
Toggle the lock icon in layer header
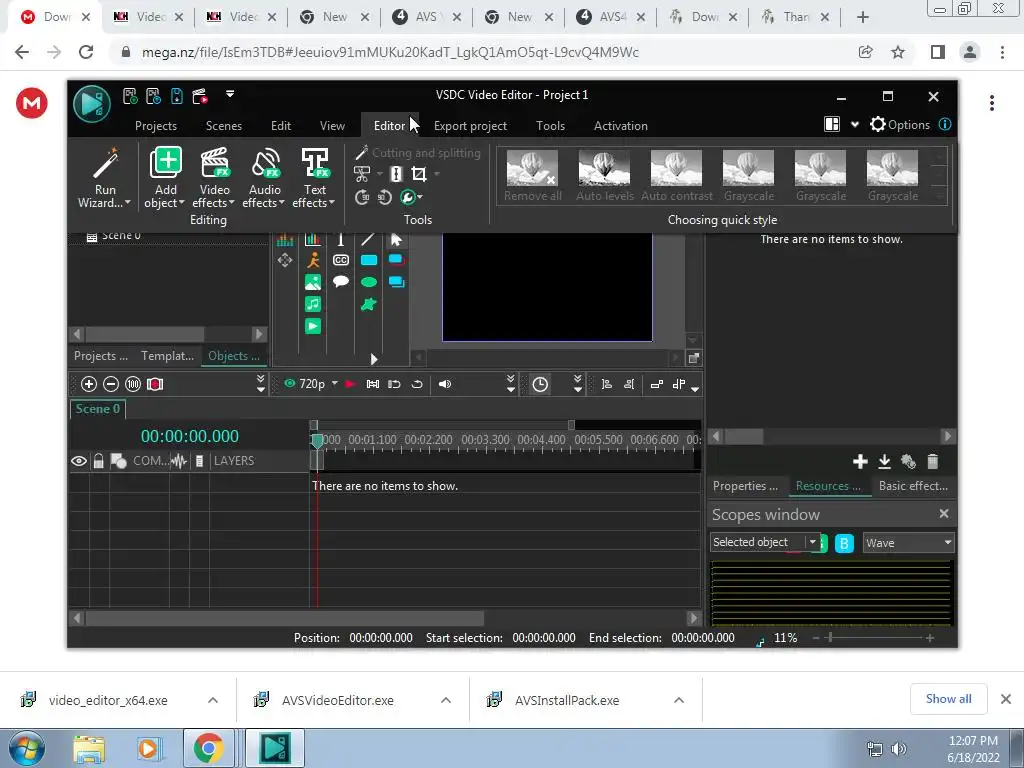pos(98,461)
